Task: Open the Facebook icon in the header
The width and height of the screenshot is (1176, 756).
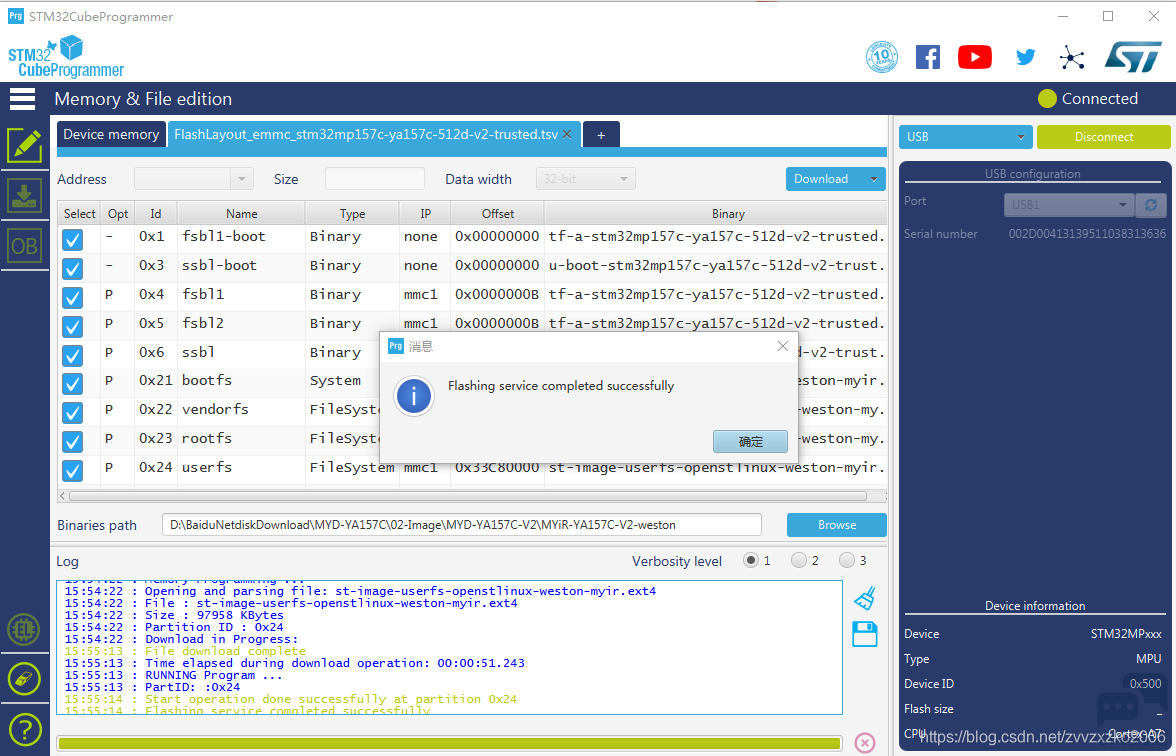Action: [x=928, y=57]
